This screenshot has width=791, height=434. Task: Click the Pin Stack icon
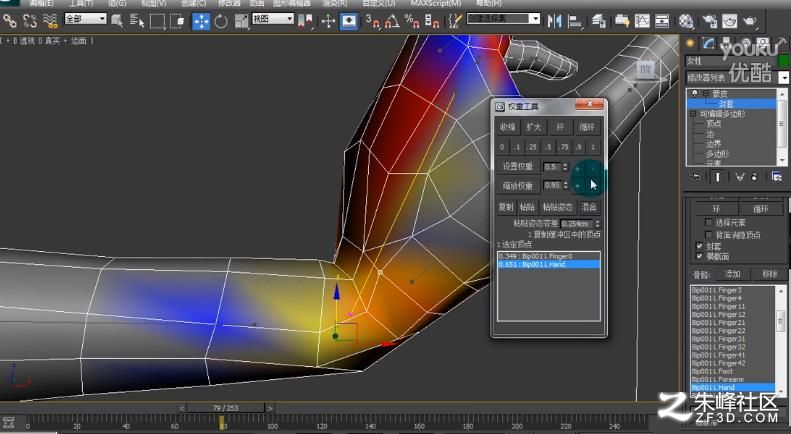pos(696,176)
